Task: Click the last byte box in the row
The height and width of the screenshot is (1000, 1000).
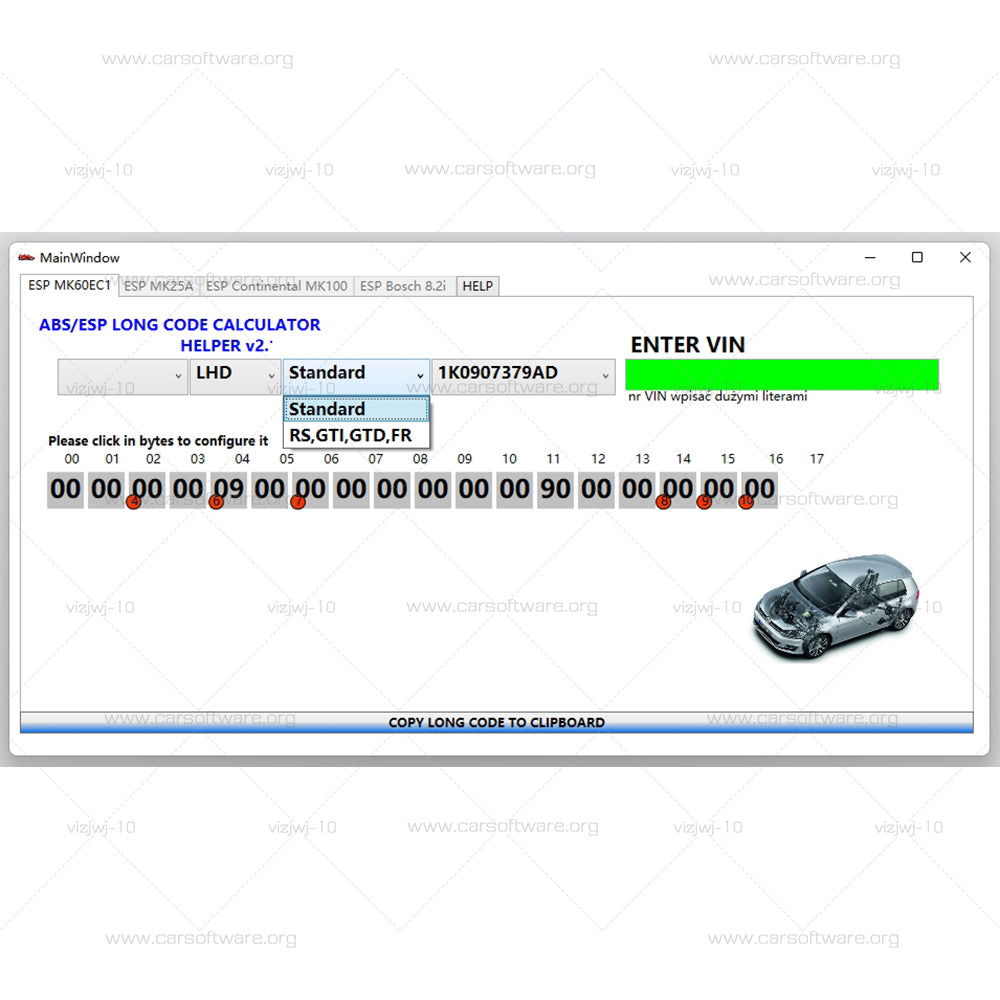Action: coord(760,490)
